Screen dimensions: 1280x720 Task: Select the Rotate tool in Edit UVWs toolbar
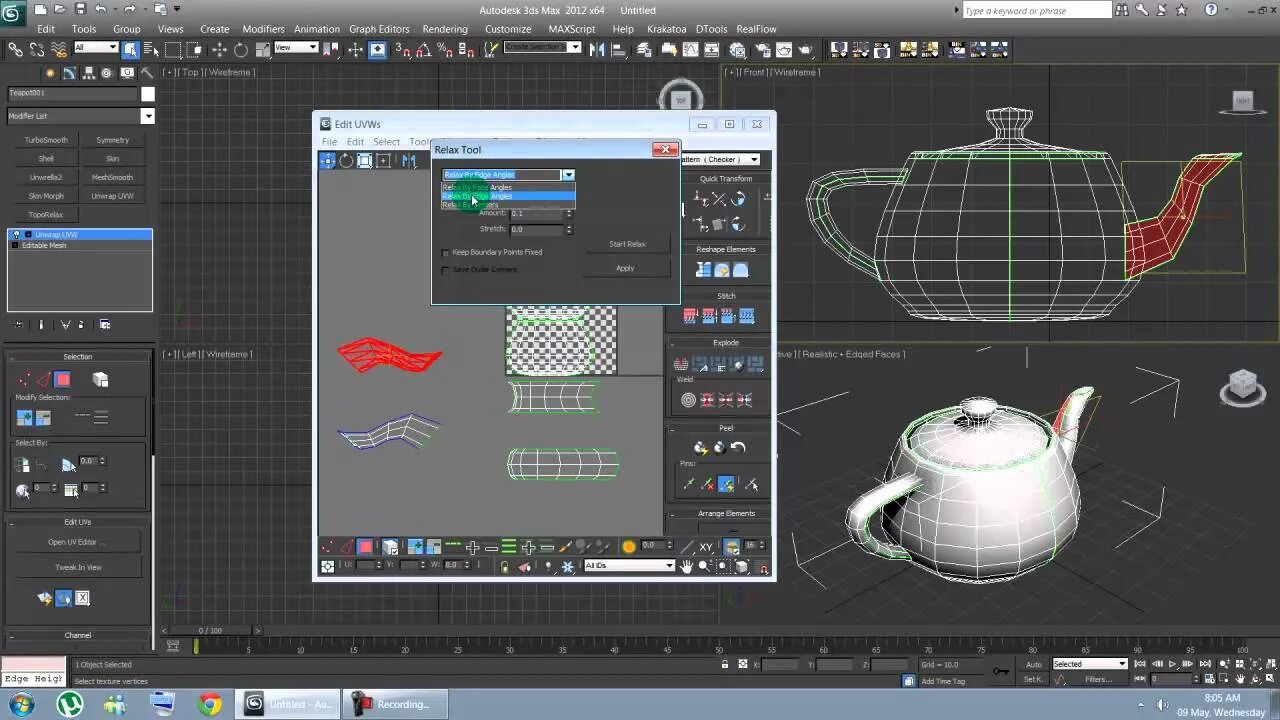pos(346,161)
